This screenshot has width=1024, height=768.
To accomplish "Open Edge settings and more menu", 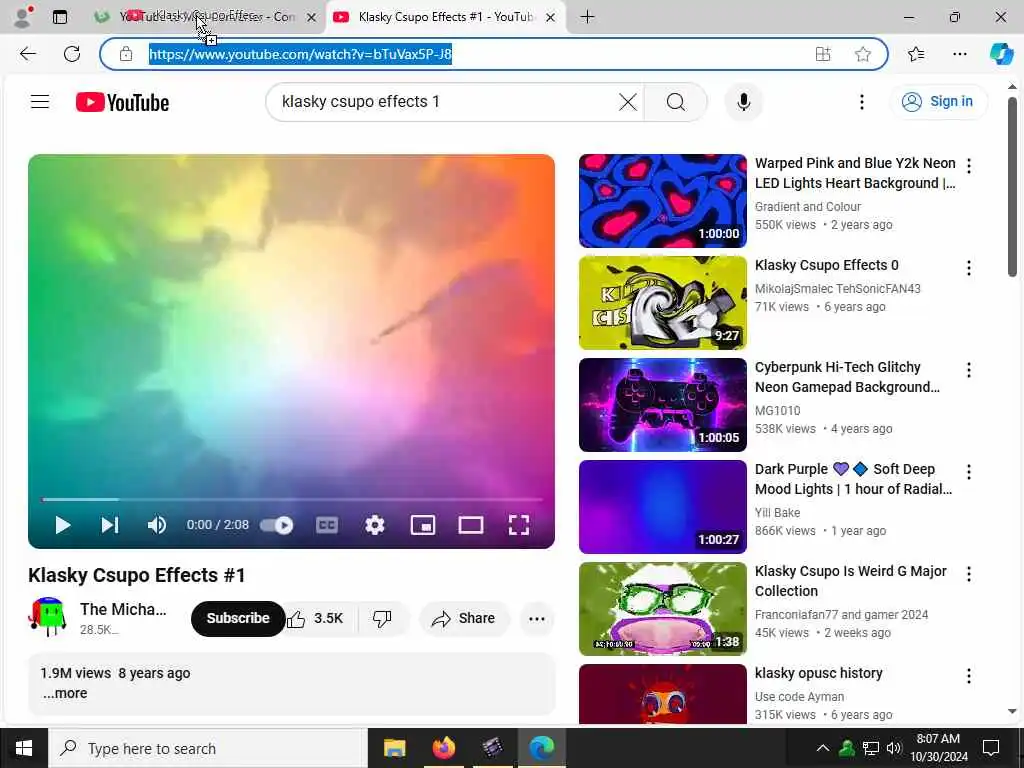I will (959, 54).
